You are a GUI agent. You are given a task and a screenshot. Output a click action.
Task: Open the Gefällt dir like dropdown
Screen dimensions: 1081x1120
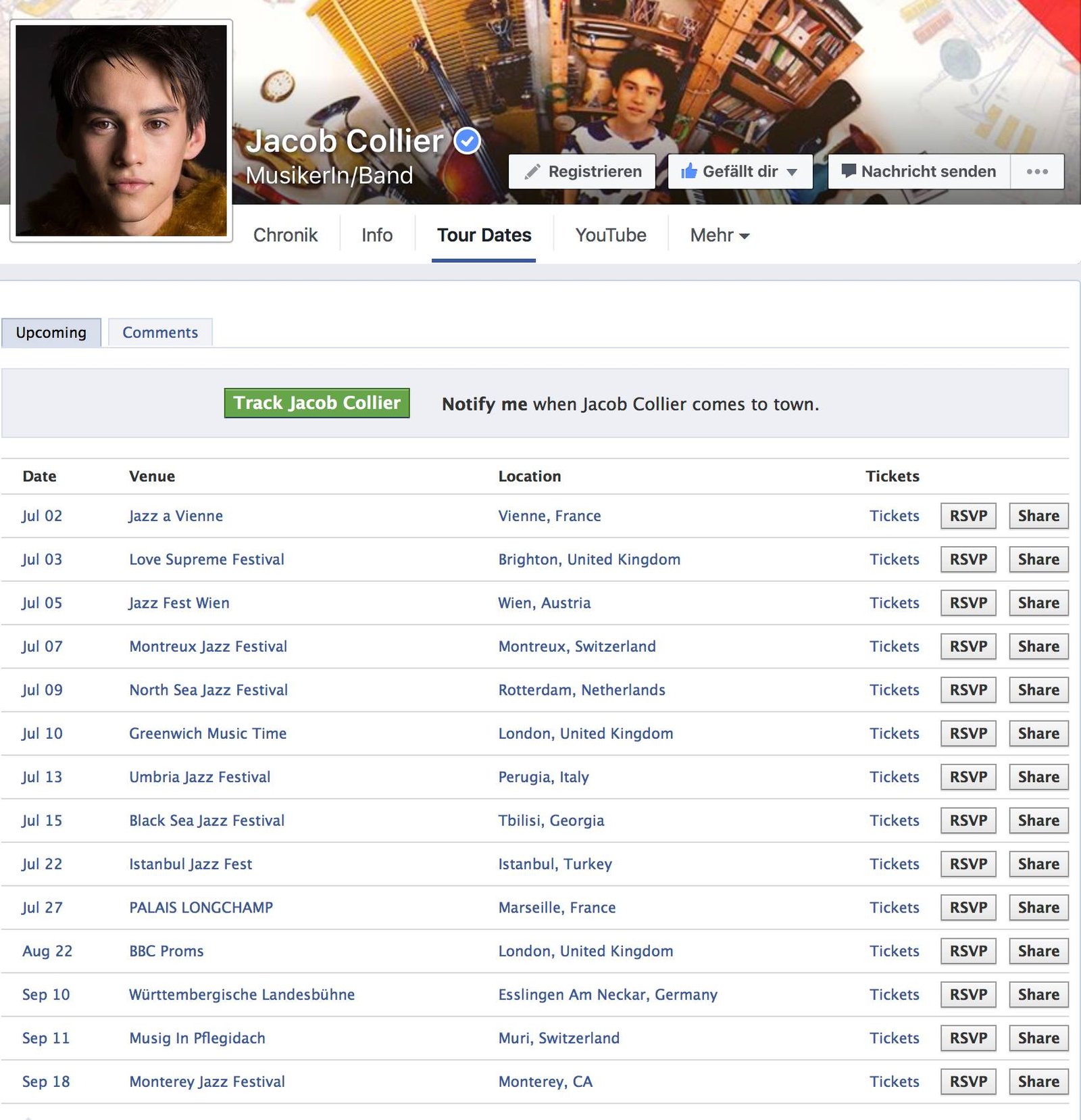click(740, 172)
